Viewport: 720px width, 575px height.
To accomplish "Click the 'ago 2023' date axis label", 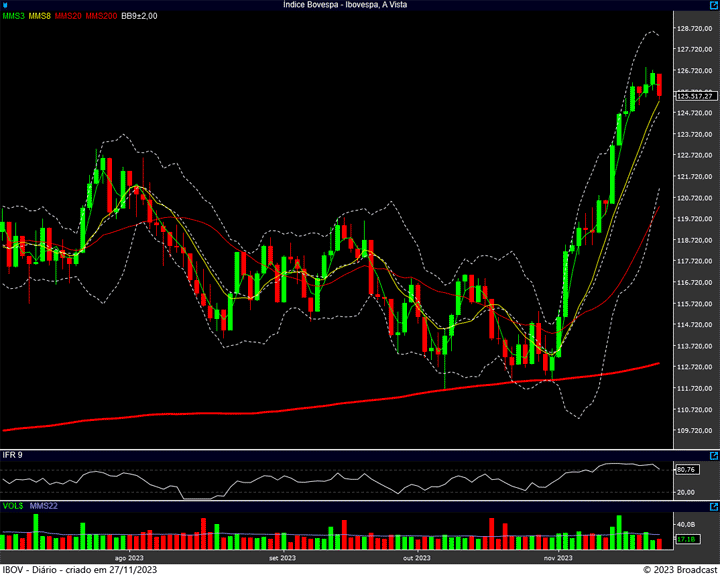I will coord(130,557).
